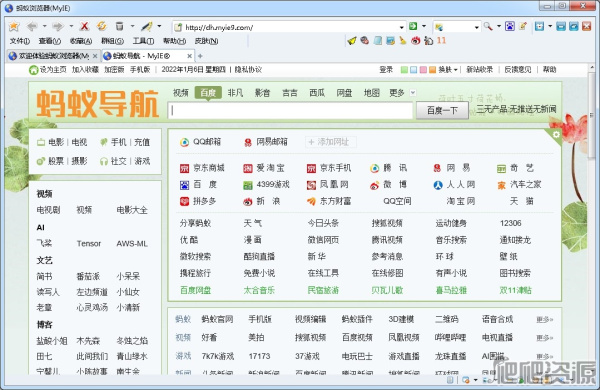Image resolution: width=600 pixels, height=390 pixels.
Task: Click the yellow horn plugin icon
Action: (x=352, y=41)
